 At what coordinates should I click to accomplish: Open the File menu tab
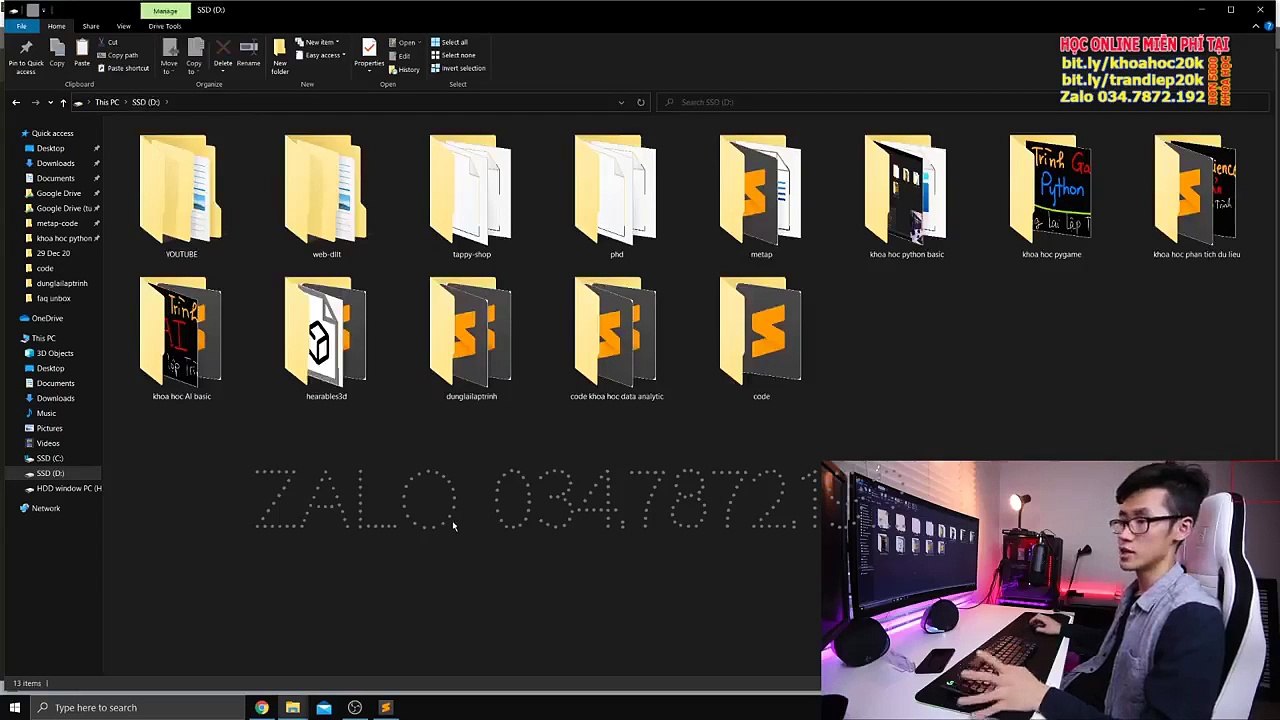21,26
